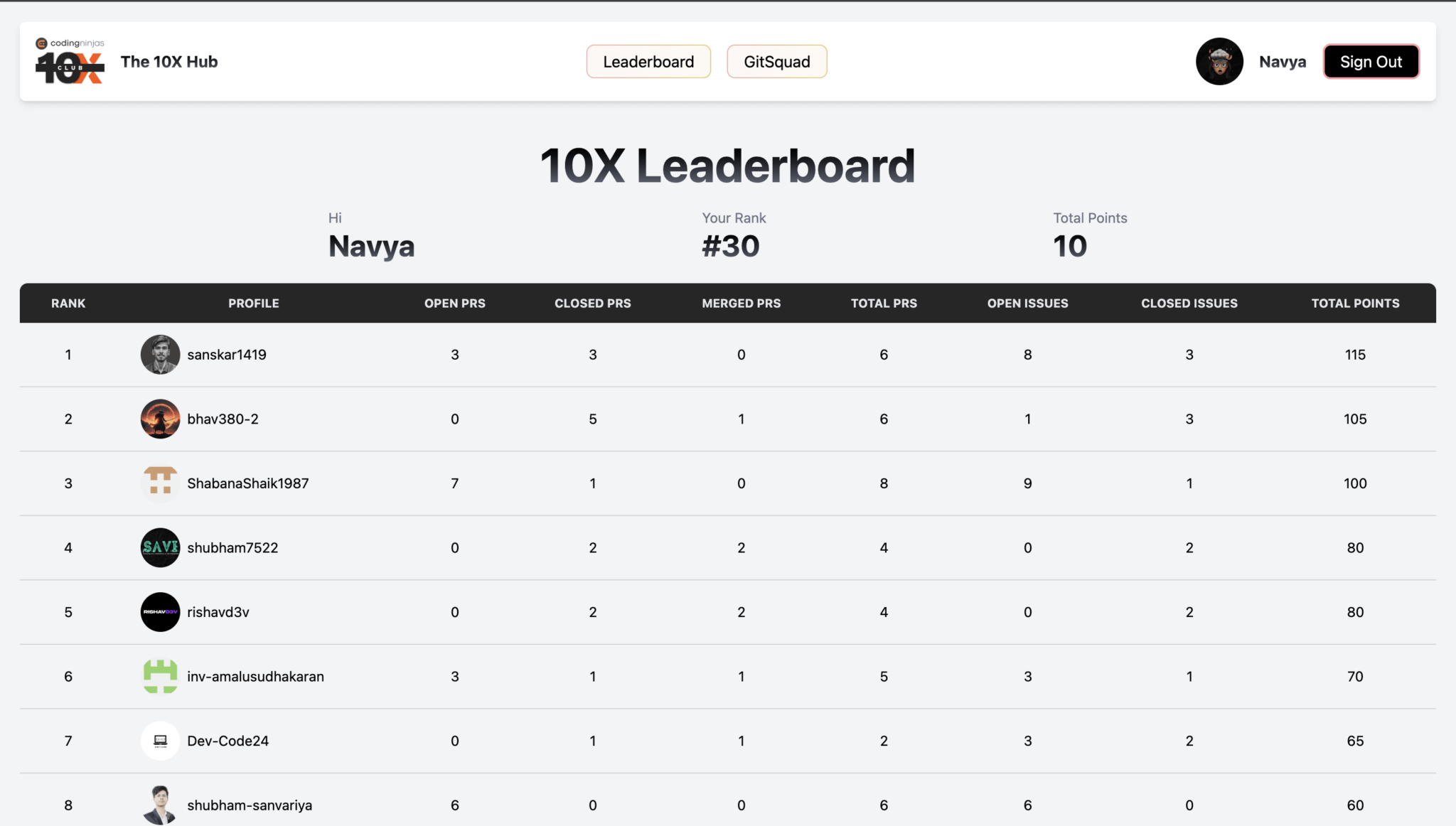
Task: Click the RANK column header
Action: click(68, 303)
